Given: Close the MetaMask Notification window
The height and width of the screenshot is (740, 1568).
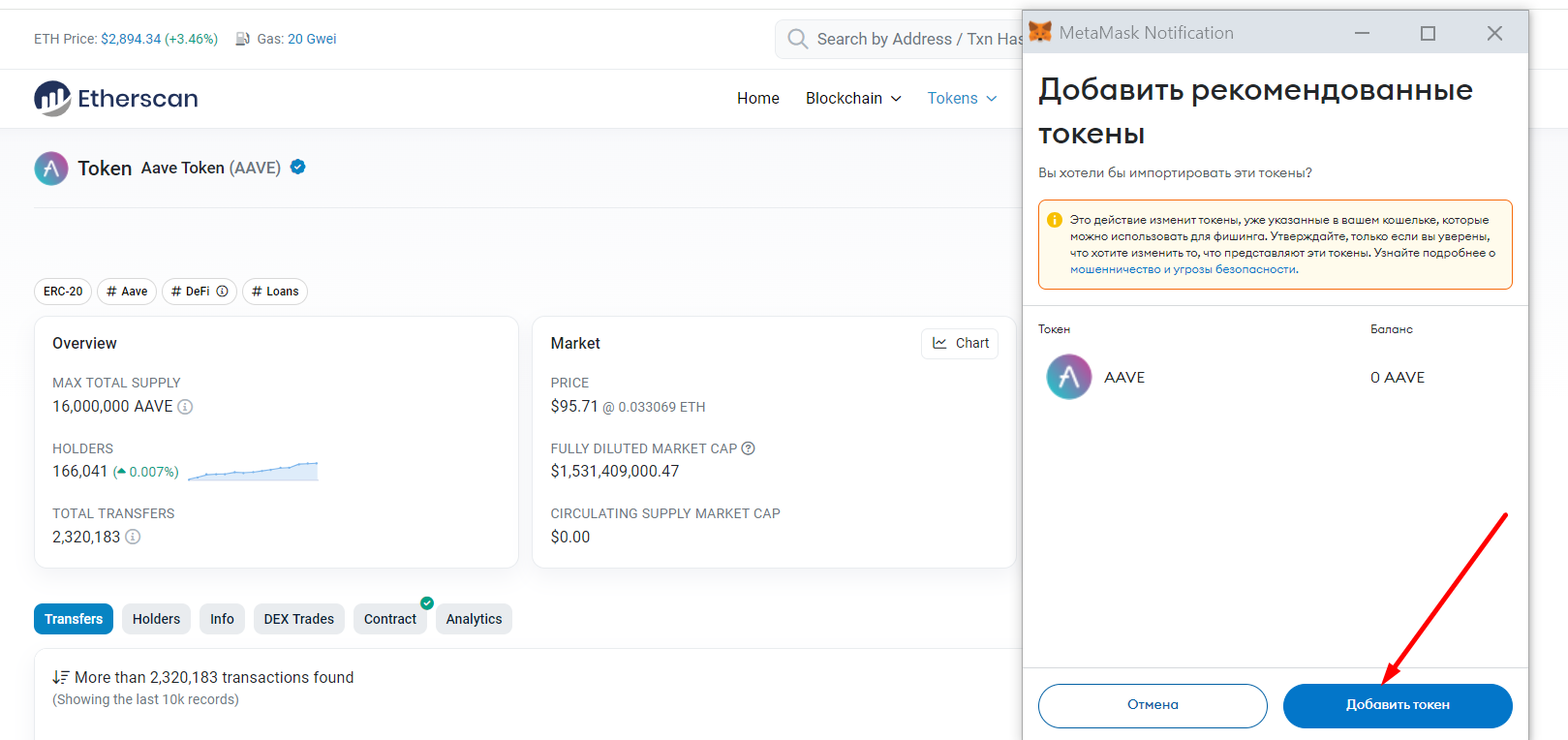Looking at the screenshot, I should pyautogui.click(x=1494, y=33).
